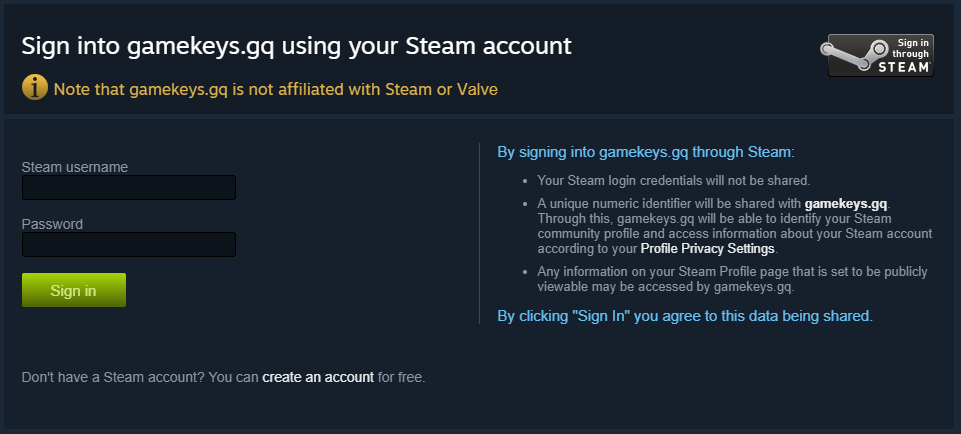961x434 pixels.
Task: Click the "Steam username" field label
Action: [74, 166]
